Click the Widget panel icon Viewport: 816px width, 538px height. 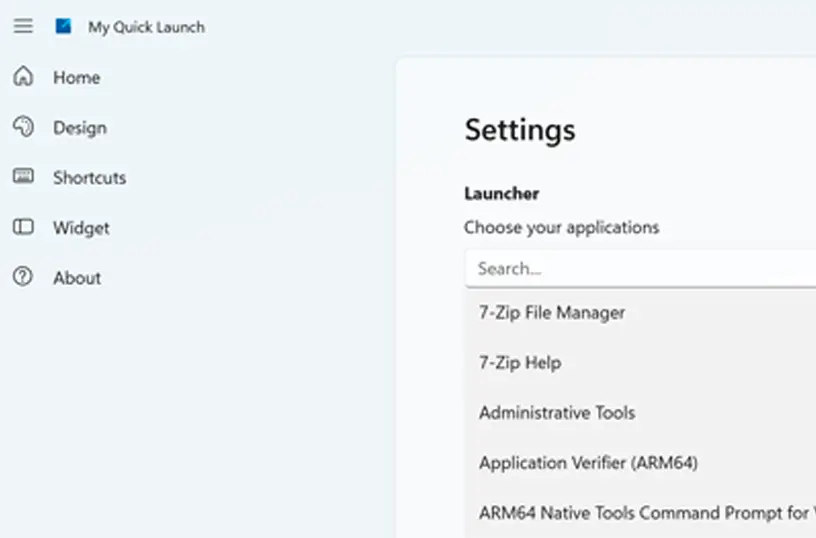click(23, 227)
